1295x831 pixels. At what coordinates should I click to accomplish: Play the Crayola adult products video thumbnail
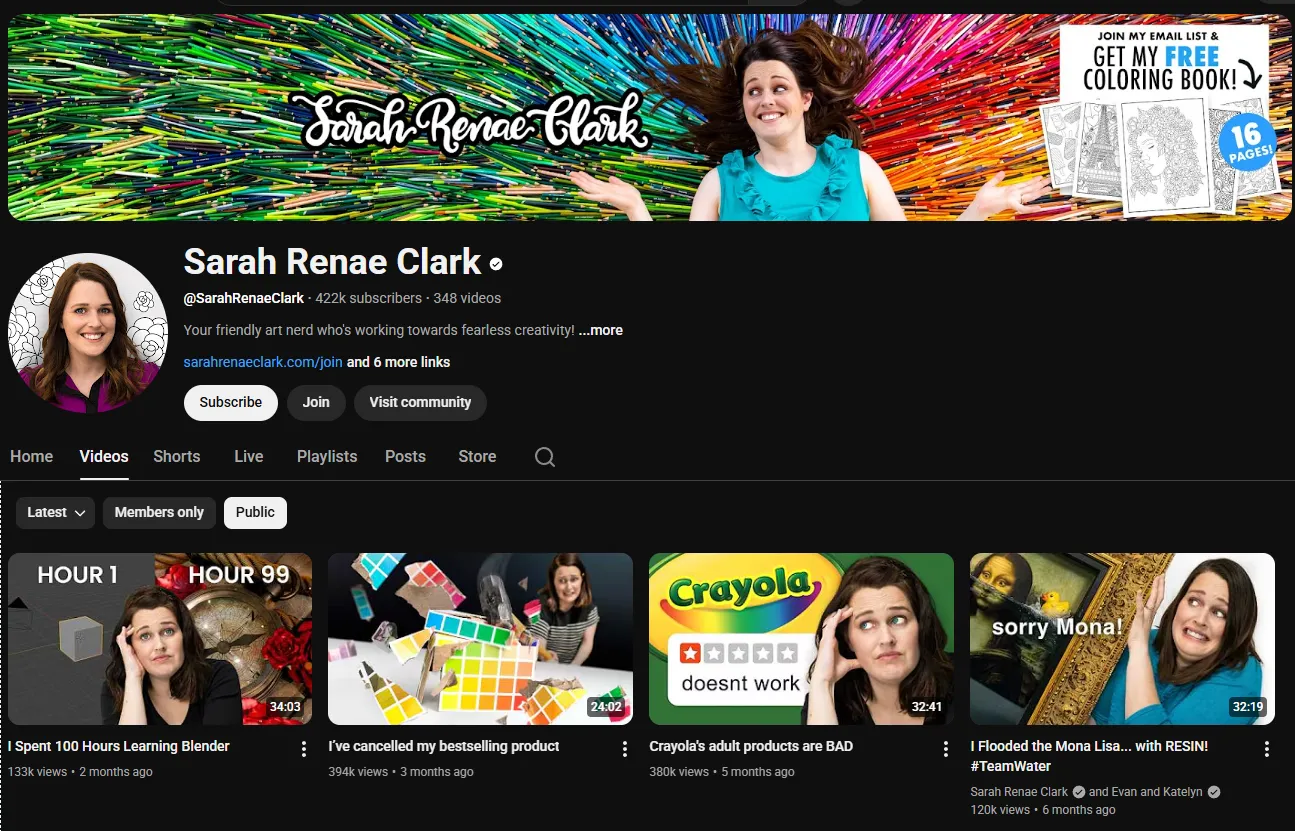801,638
